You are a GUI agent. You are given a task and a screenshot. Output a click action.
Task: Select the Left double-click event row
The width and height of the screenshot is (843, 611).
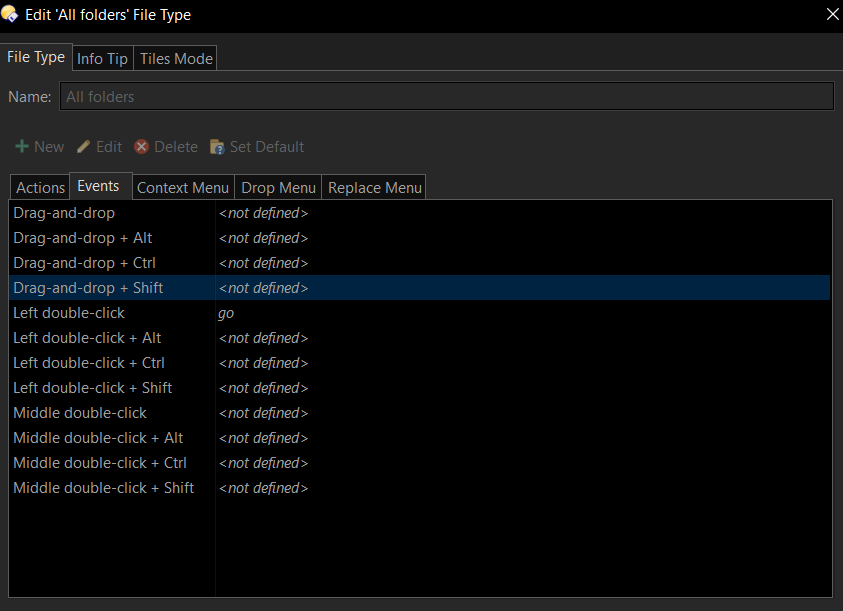pos(69,313)
